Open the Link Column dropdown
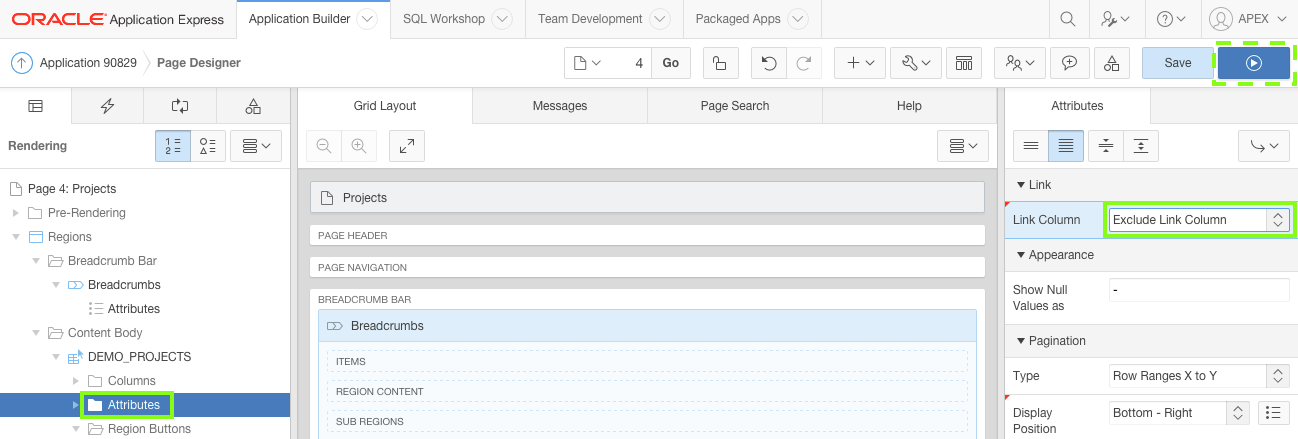This screenshot has height=439, width=1298. coord(1198,220)
